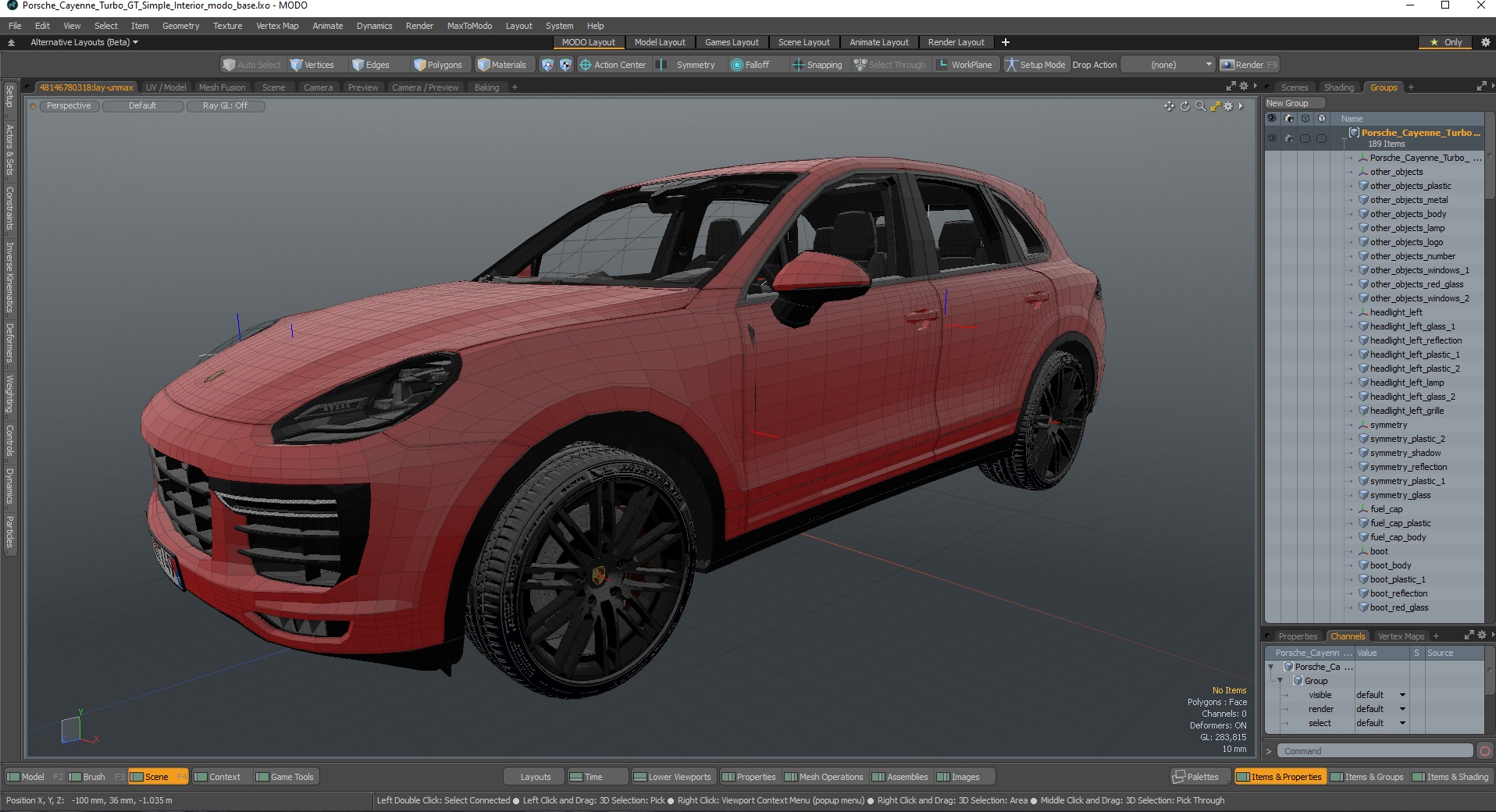Open Falloff options

click(x=750, y=65)
